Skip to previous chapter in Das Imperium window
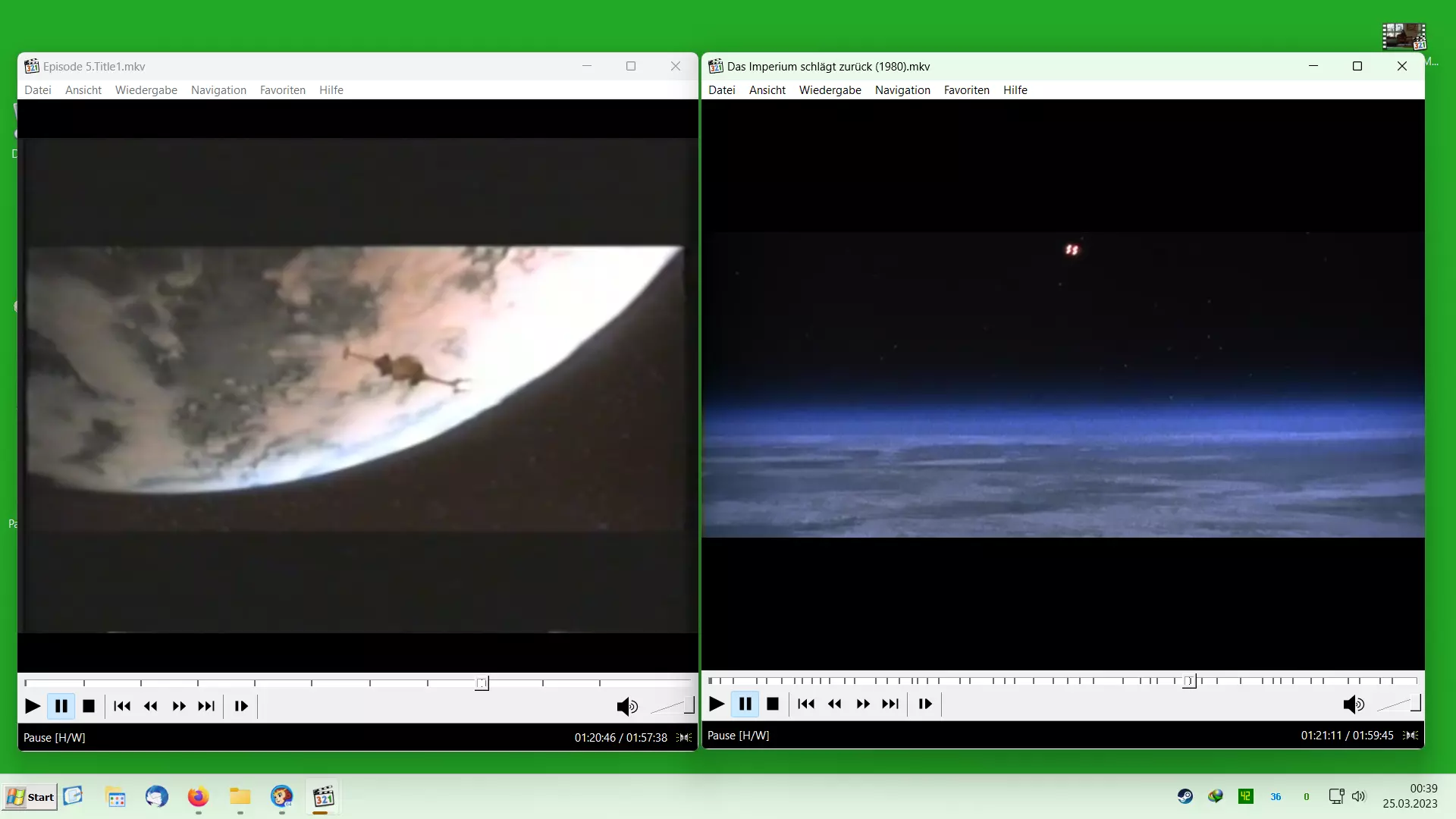1456x819 pixels. [x=806, y=704]
